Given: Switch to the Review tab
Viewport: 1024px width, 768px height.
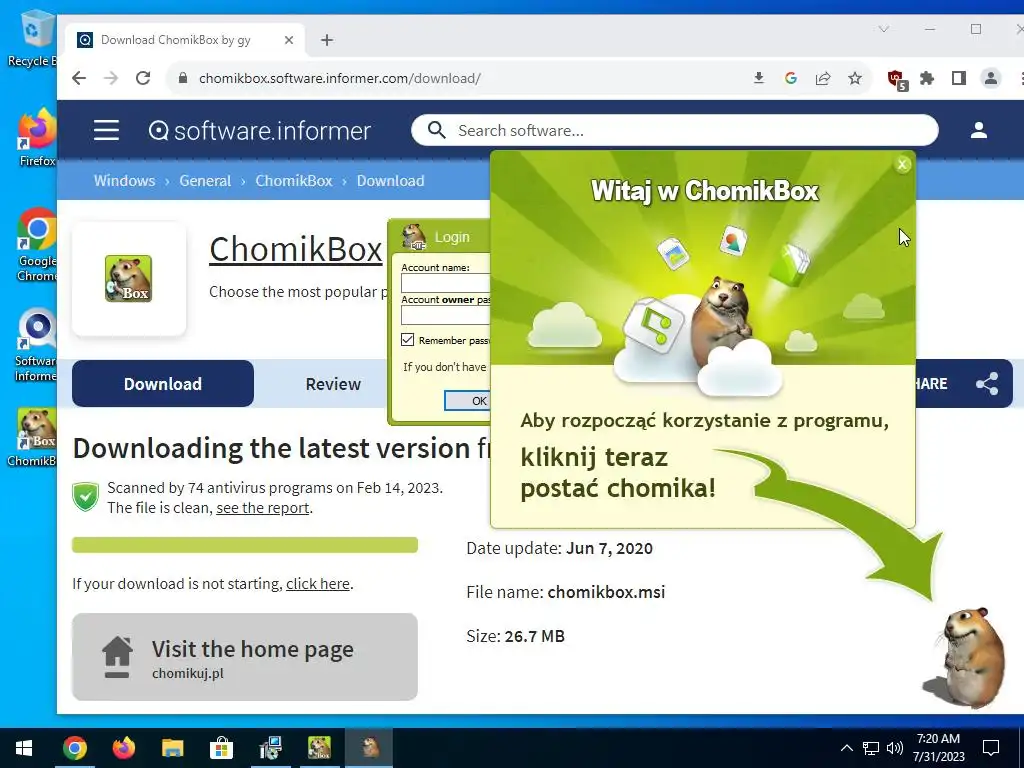Looking at the screenshot, I should tap(333, 384).
